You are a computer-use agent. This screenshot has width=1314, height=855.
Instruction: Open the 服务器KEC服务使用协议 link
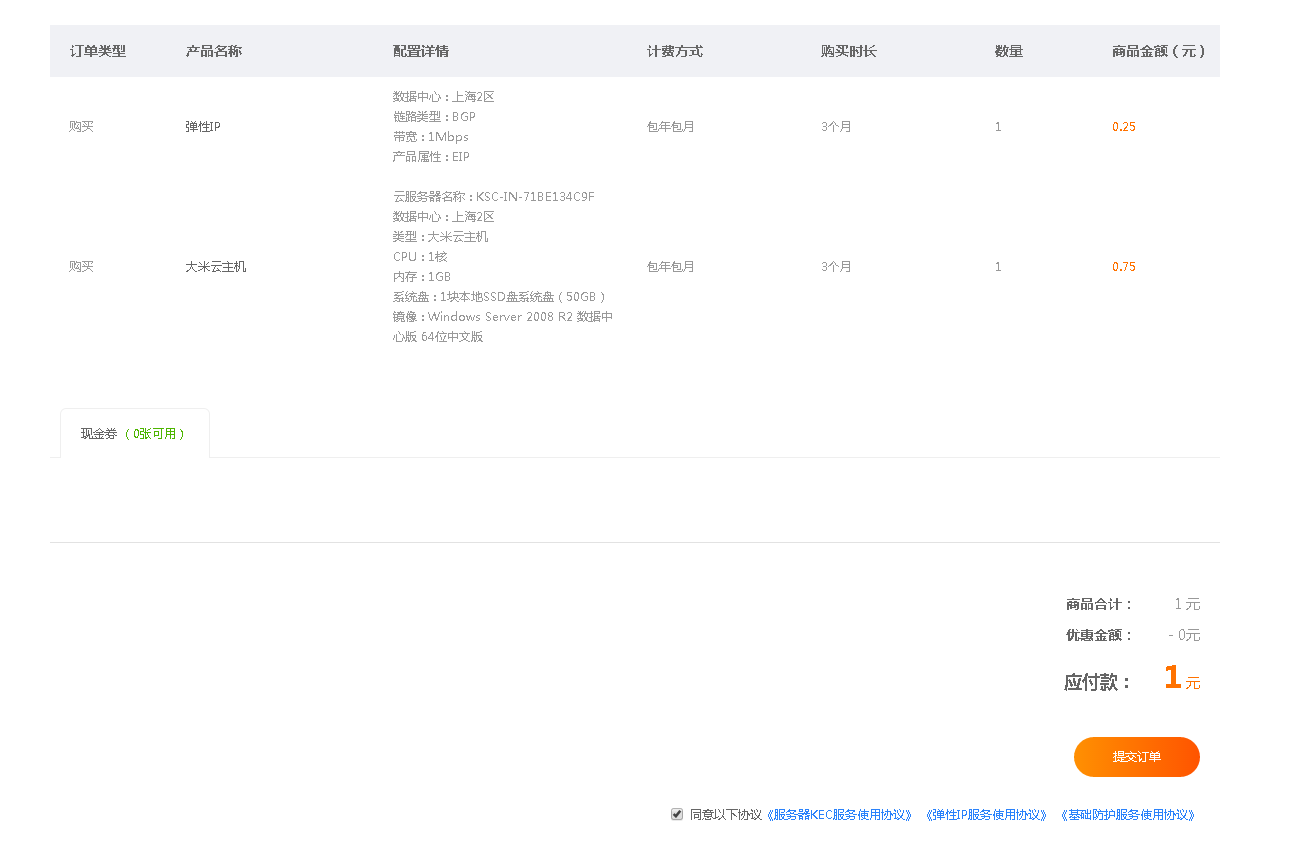coord(840,815)
